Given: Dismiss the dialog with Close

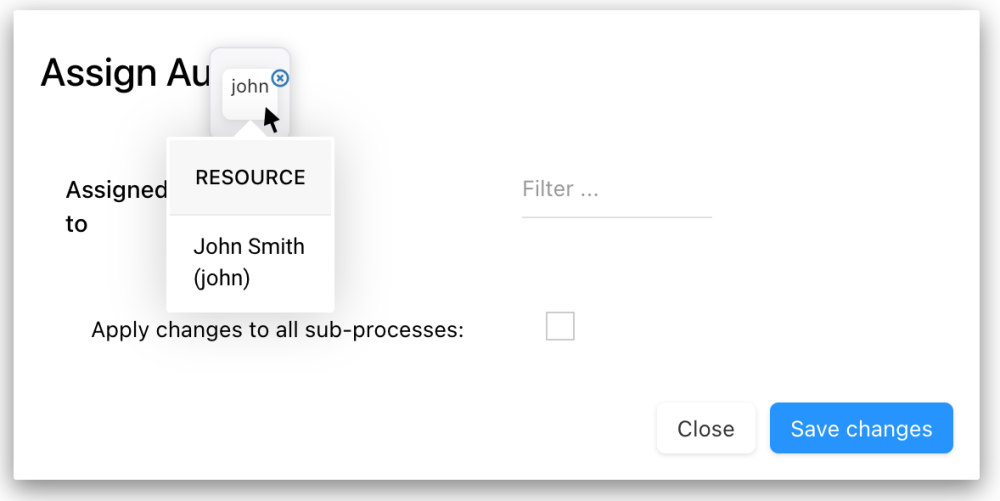Looking at the screenshot, I should [705, 429].
